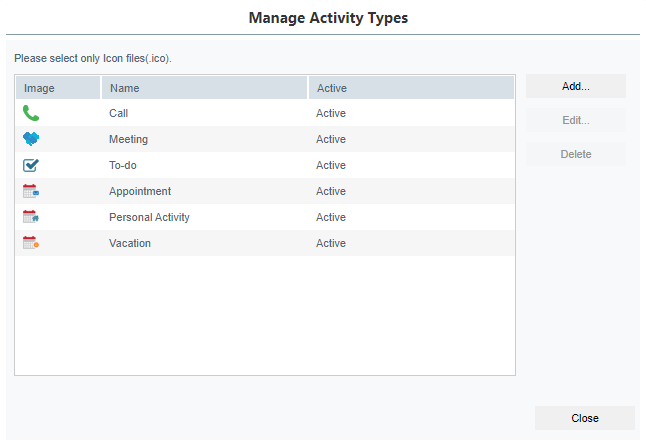Click the Active status of Call
Viewport: 646px width, 446px height.
331,113
